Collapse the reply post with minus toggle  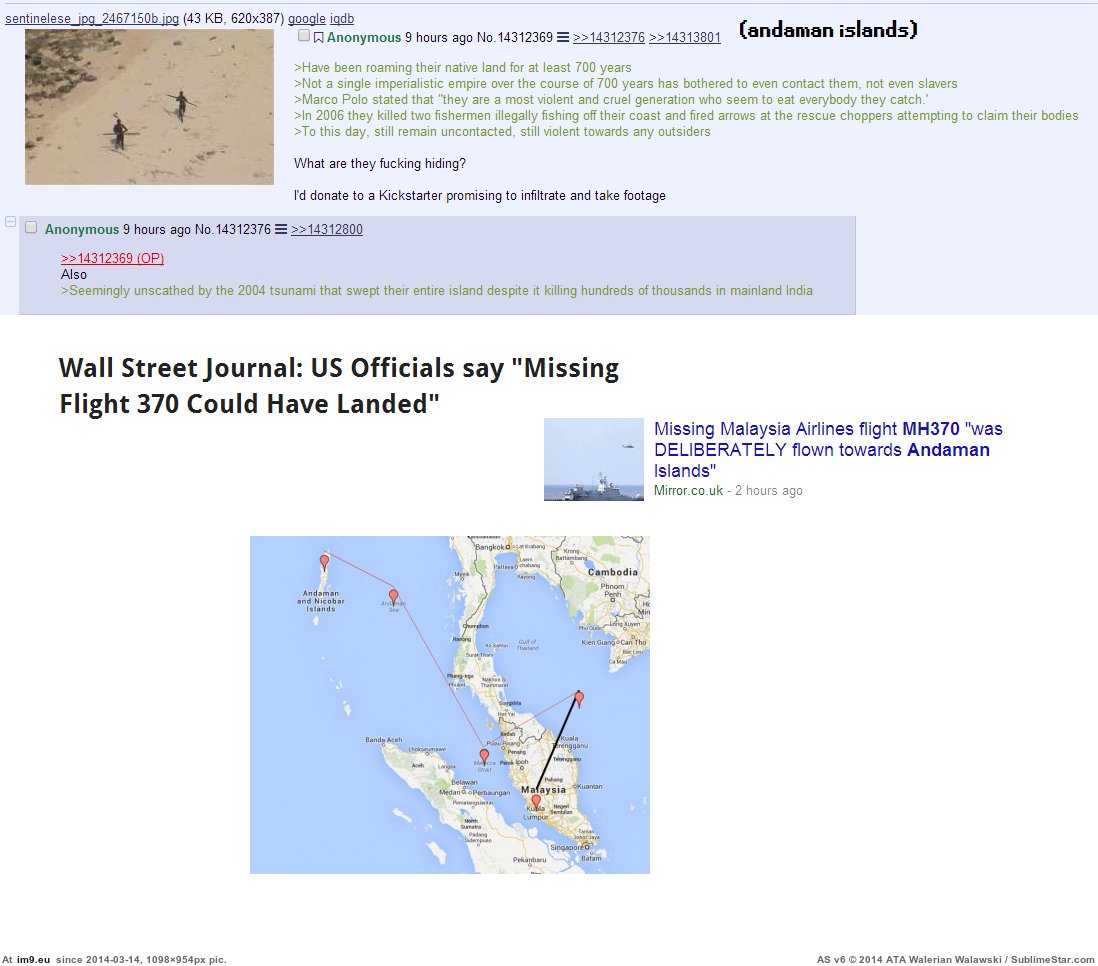tap(11, 222)
